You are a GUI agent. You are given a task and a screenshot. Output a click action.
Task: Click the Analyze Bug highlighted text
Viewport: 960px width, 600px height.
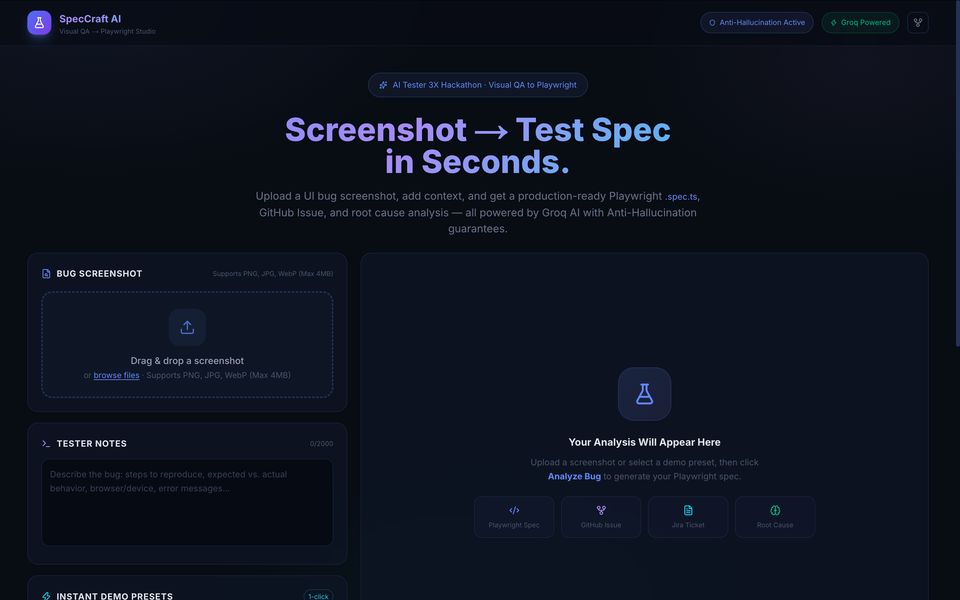[x=574, y=476]
